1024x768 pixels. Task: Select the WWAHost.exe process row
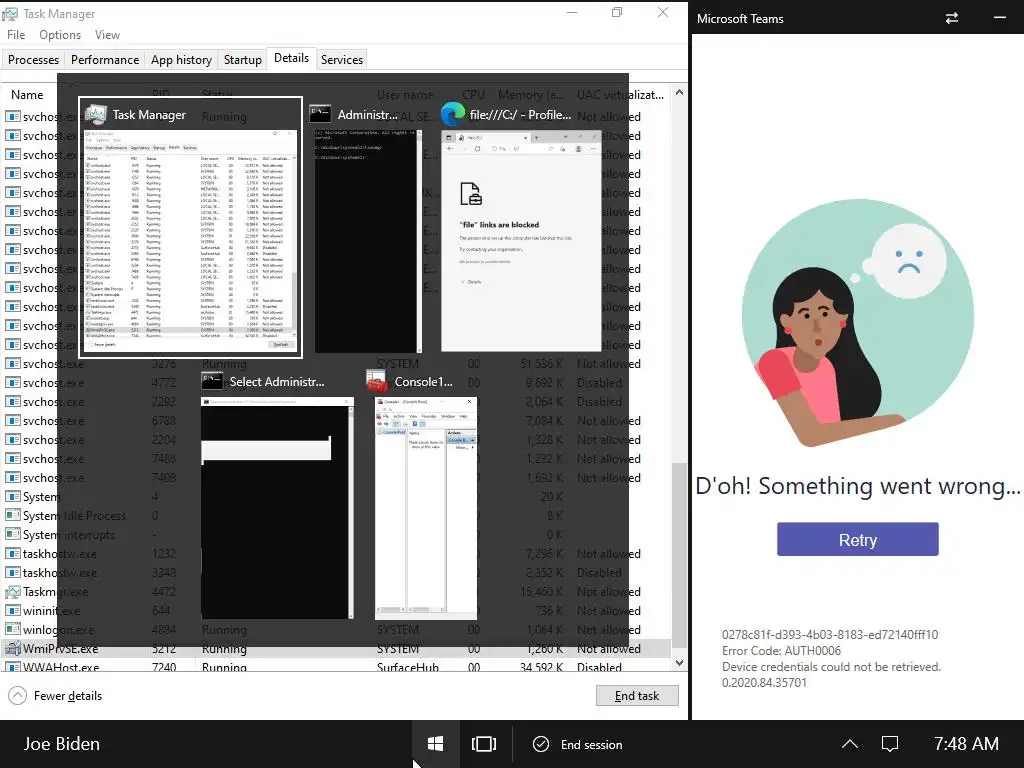click(336, 666)
